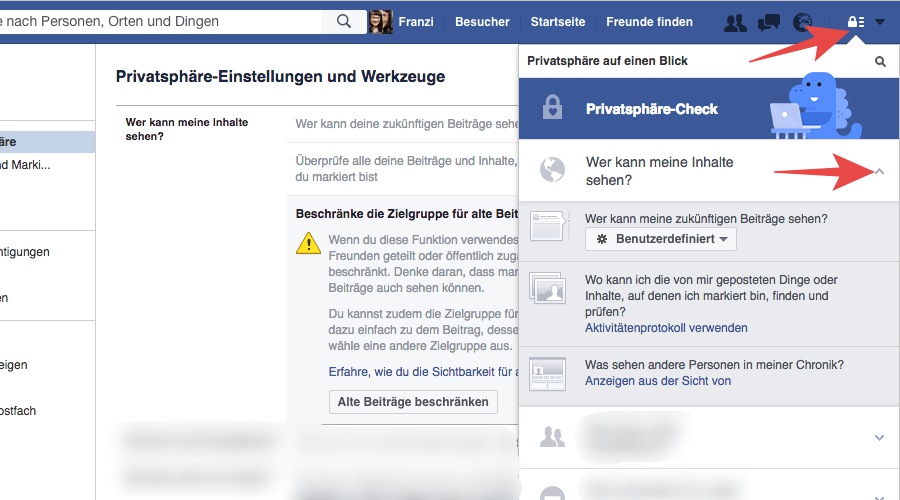Screen dimensions: 900x500
Task: Click the photos icon beside the activity log text
Action: point(548,288)
